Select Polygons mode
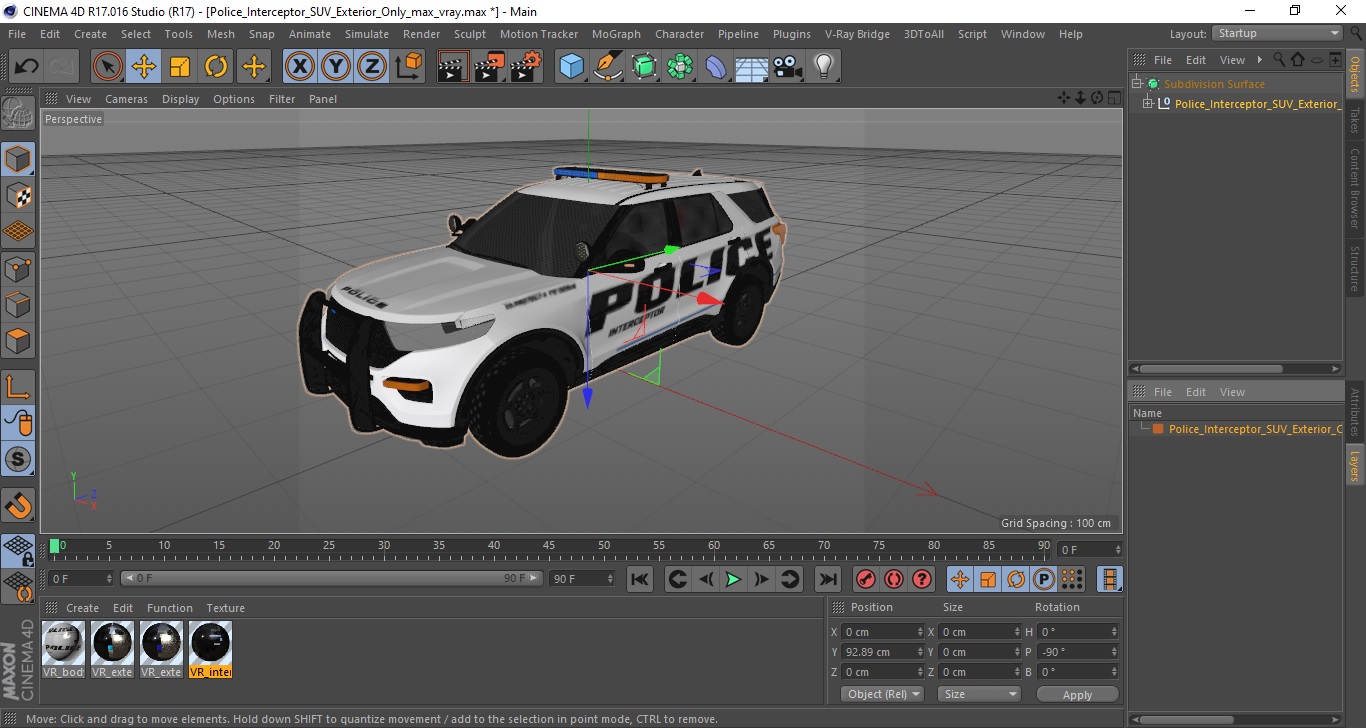Screen dimensions: 1366x728 click(18, 340)
